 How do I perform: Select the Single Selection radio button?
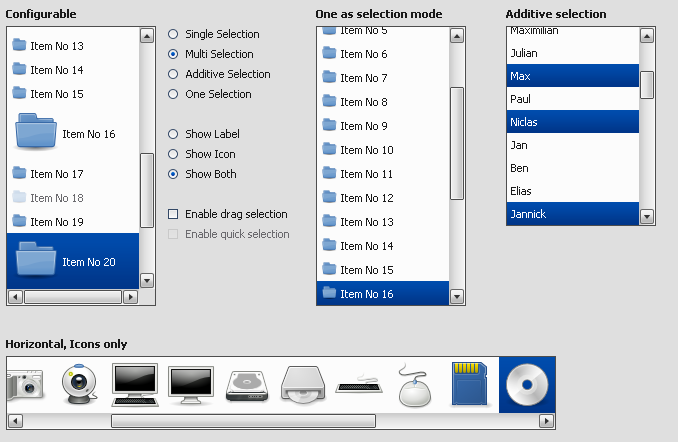click(173, 34)
